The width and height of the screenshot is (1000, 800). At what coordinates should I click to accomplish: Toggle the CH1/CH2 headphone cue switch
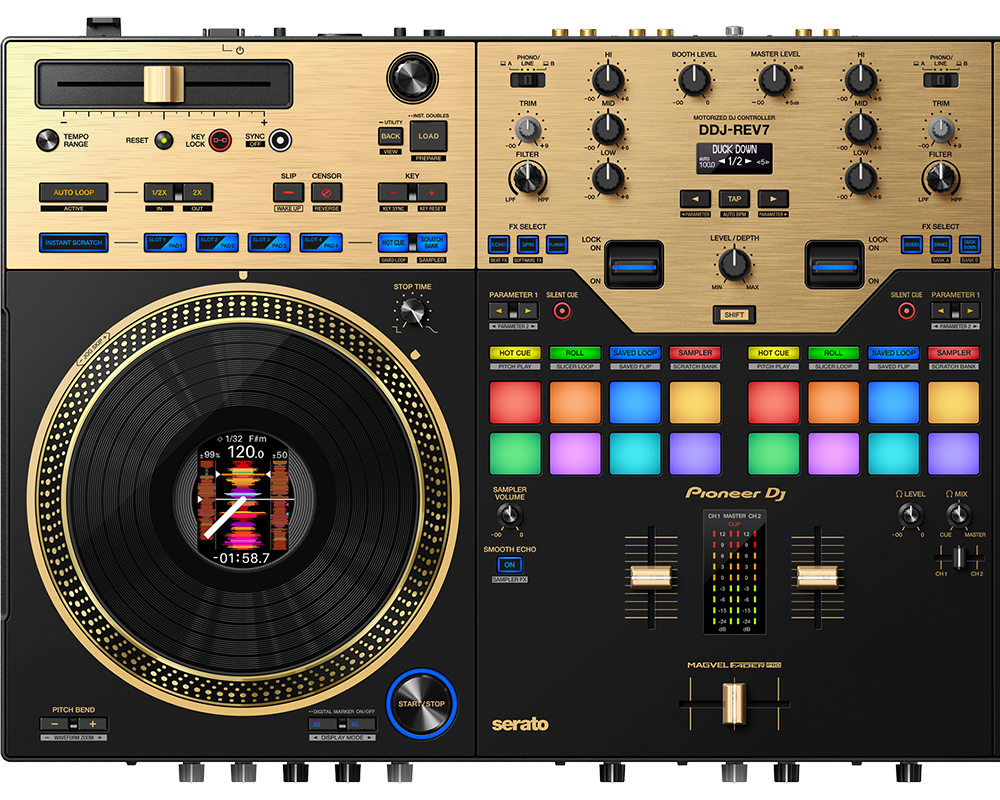(958, 558)
